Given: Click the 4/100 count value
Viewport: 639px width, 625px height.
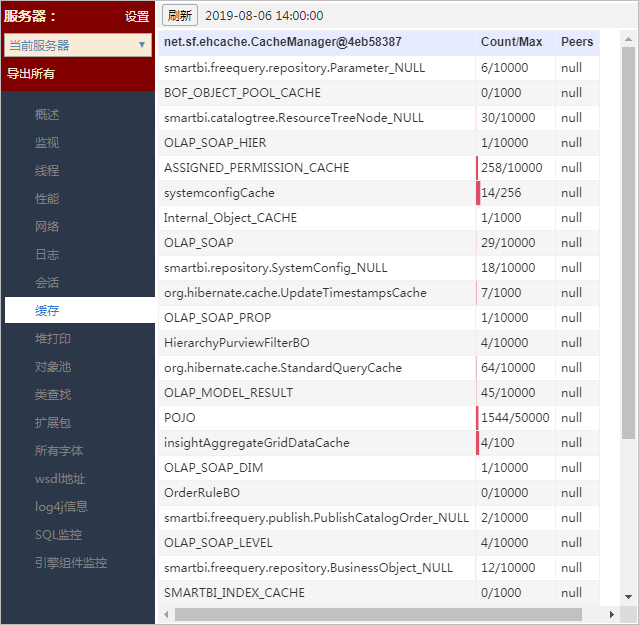Looking at the screenshot, I should [498, 442].
